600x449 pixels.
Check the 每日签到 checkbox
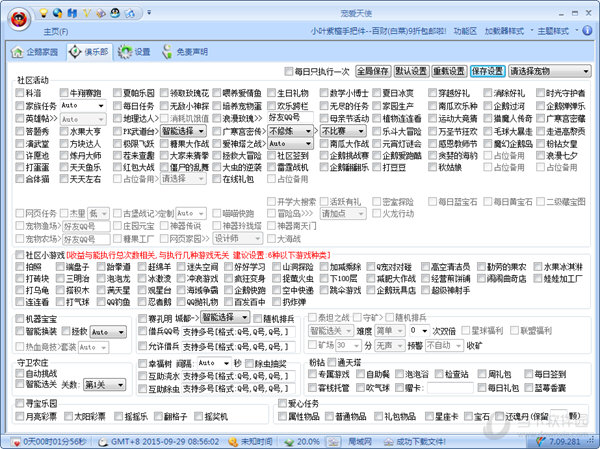(x=528, y=374)
